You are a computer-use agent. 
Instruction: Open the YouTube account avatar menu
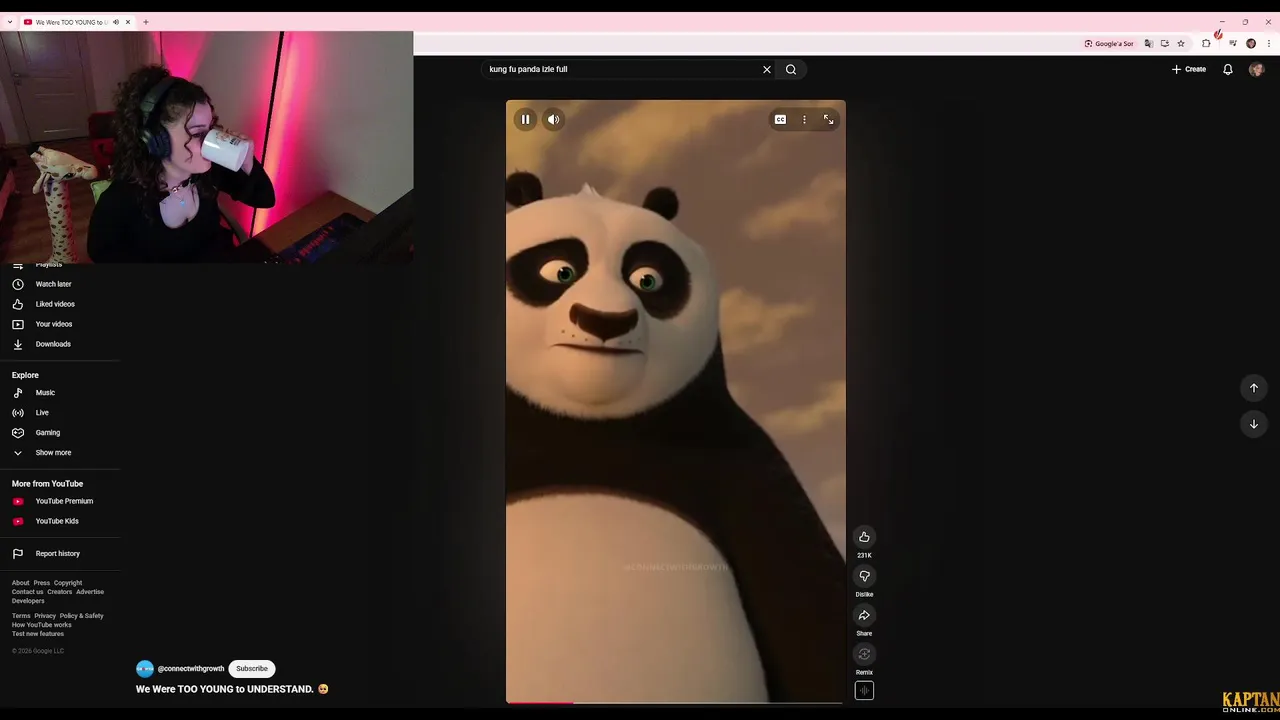[x=1256, y=69]
